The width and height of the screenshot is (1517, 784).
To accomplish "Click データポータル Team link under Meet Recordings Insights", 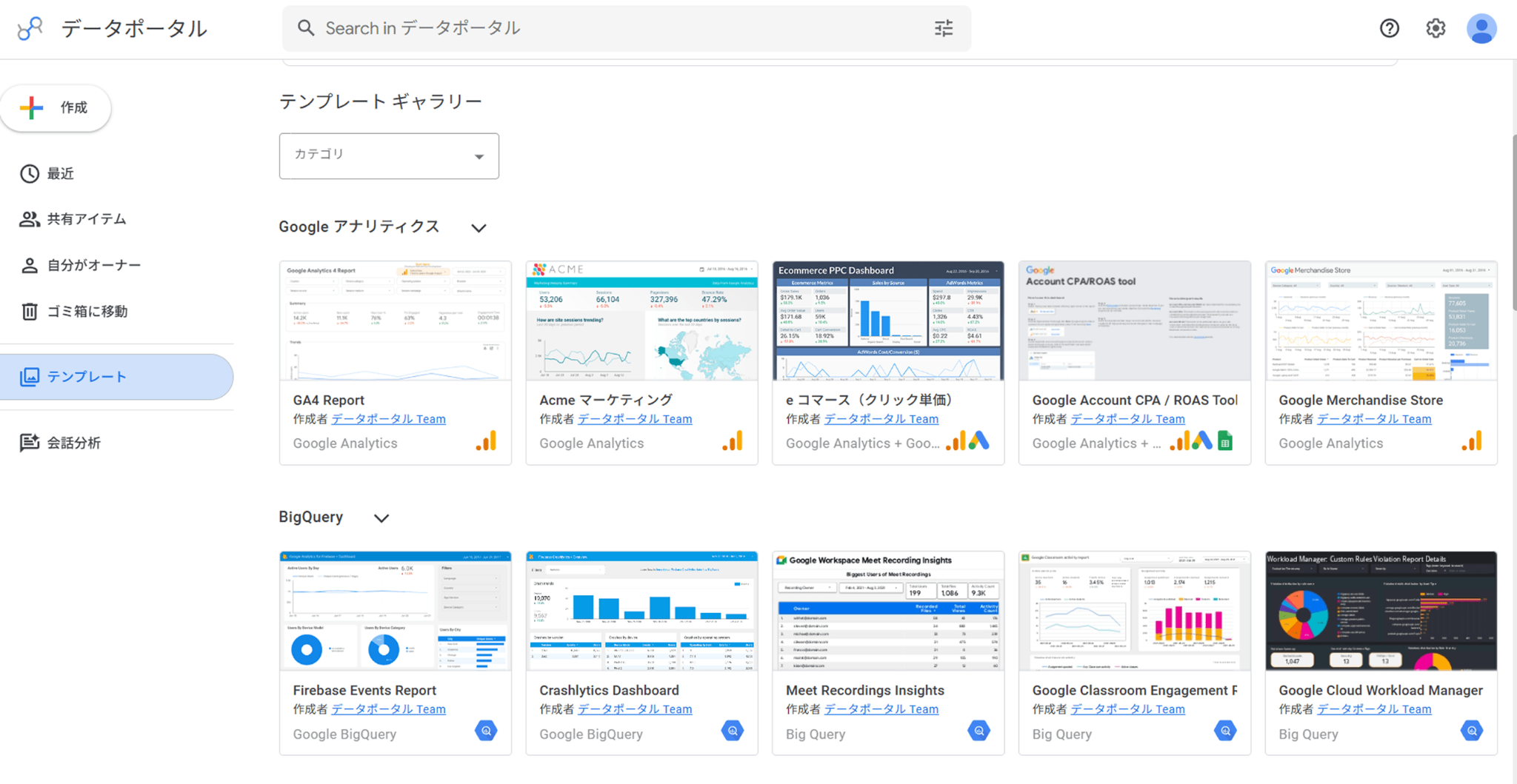I will 881,709.
